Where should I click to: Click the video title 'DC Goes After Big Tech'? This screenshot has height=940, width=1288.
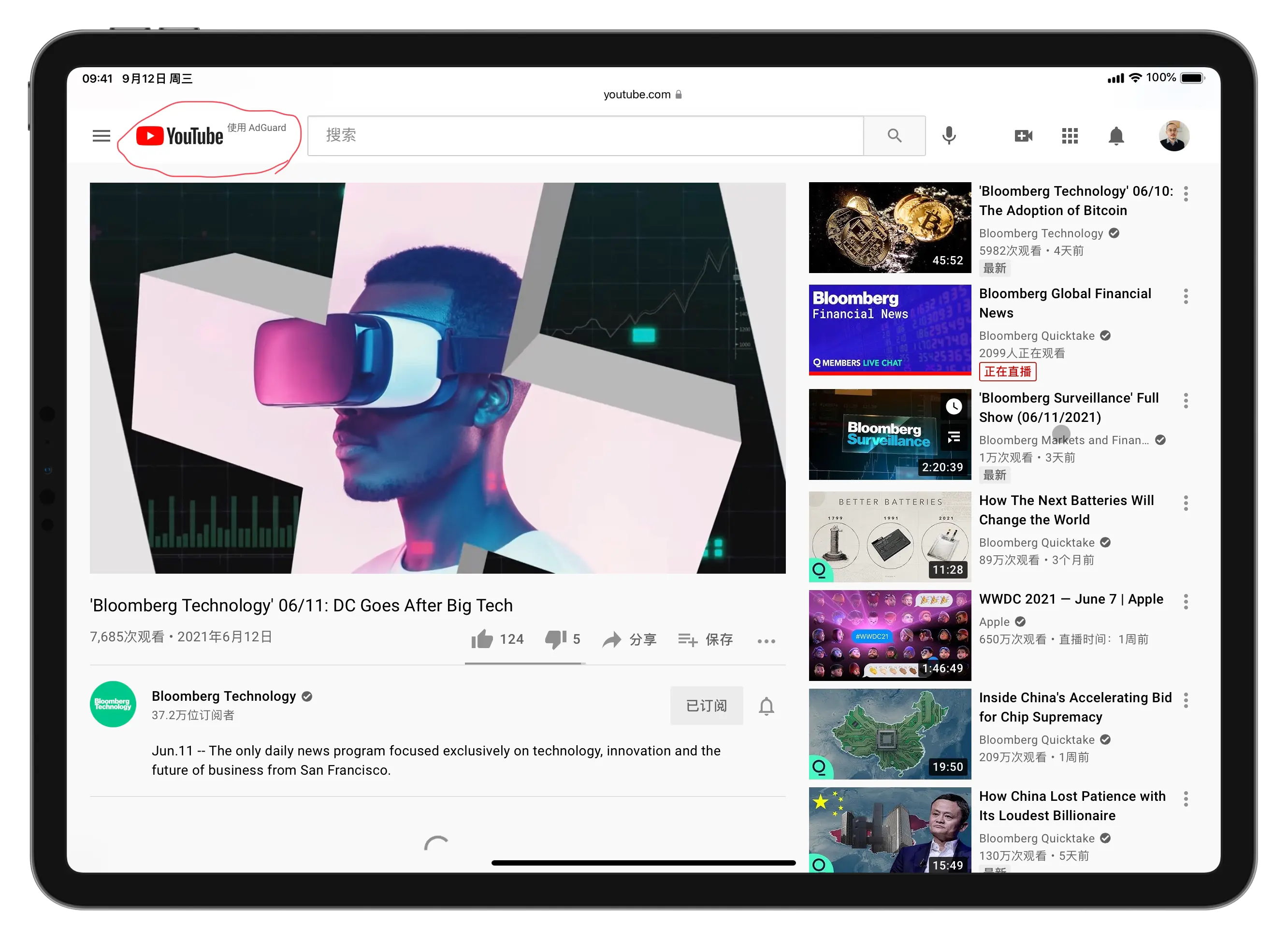[x=301, y=605]
